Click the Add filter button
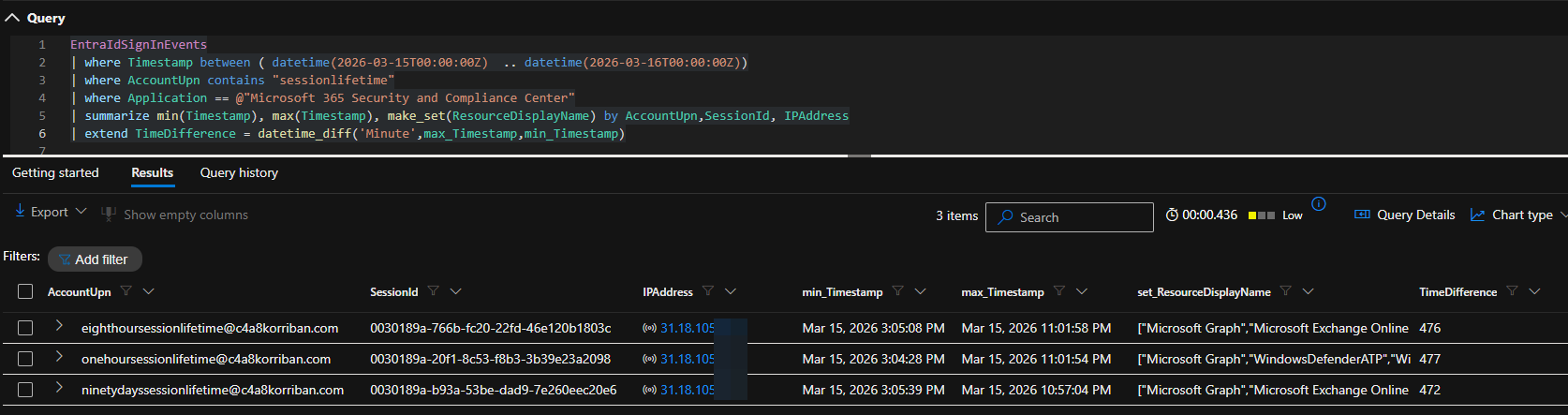The width and height of the screenshot is (1568, 415). coord(94,259)
